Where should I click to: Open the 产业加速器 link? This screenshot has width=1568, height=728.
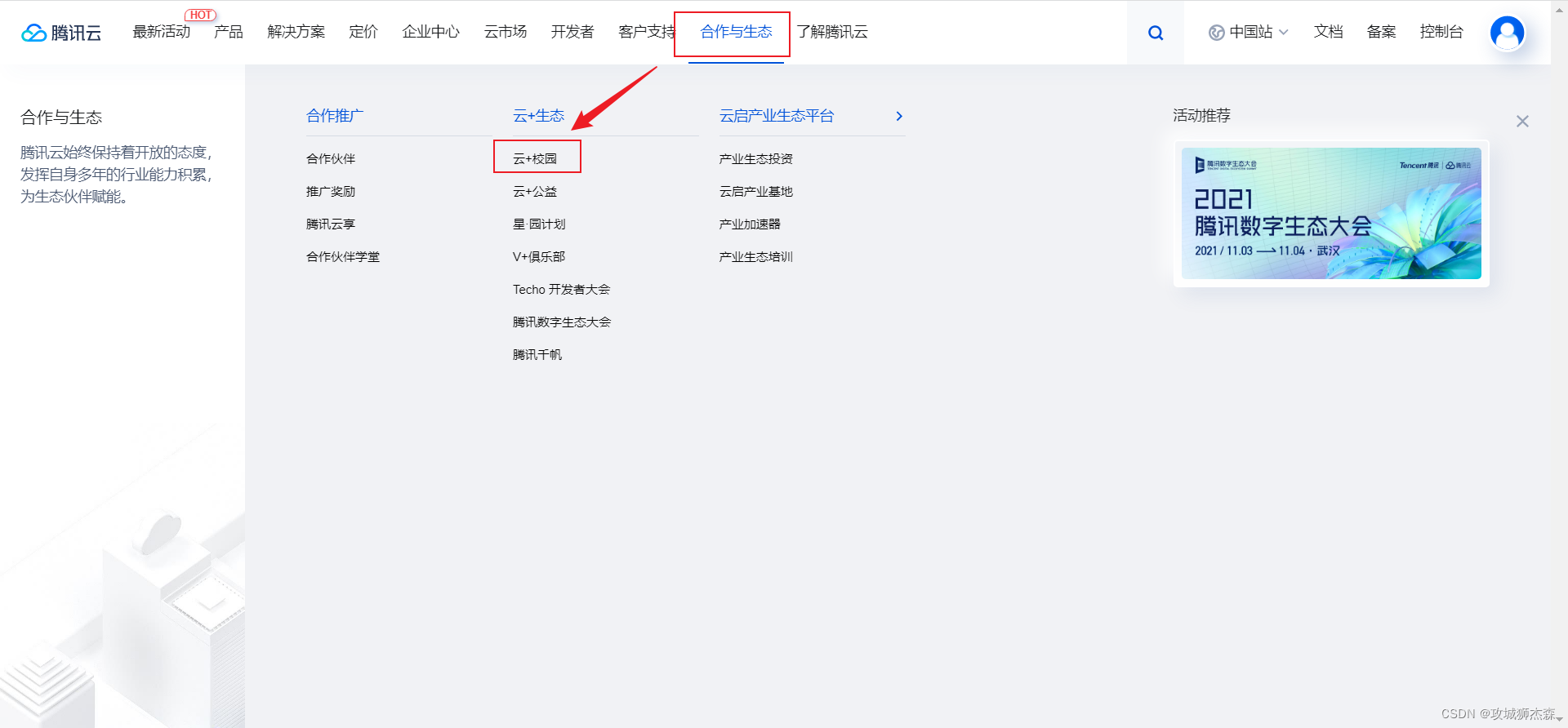pos(750,224)
